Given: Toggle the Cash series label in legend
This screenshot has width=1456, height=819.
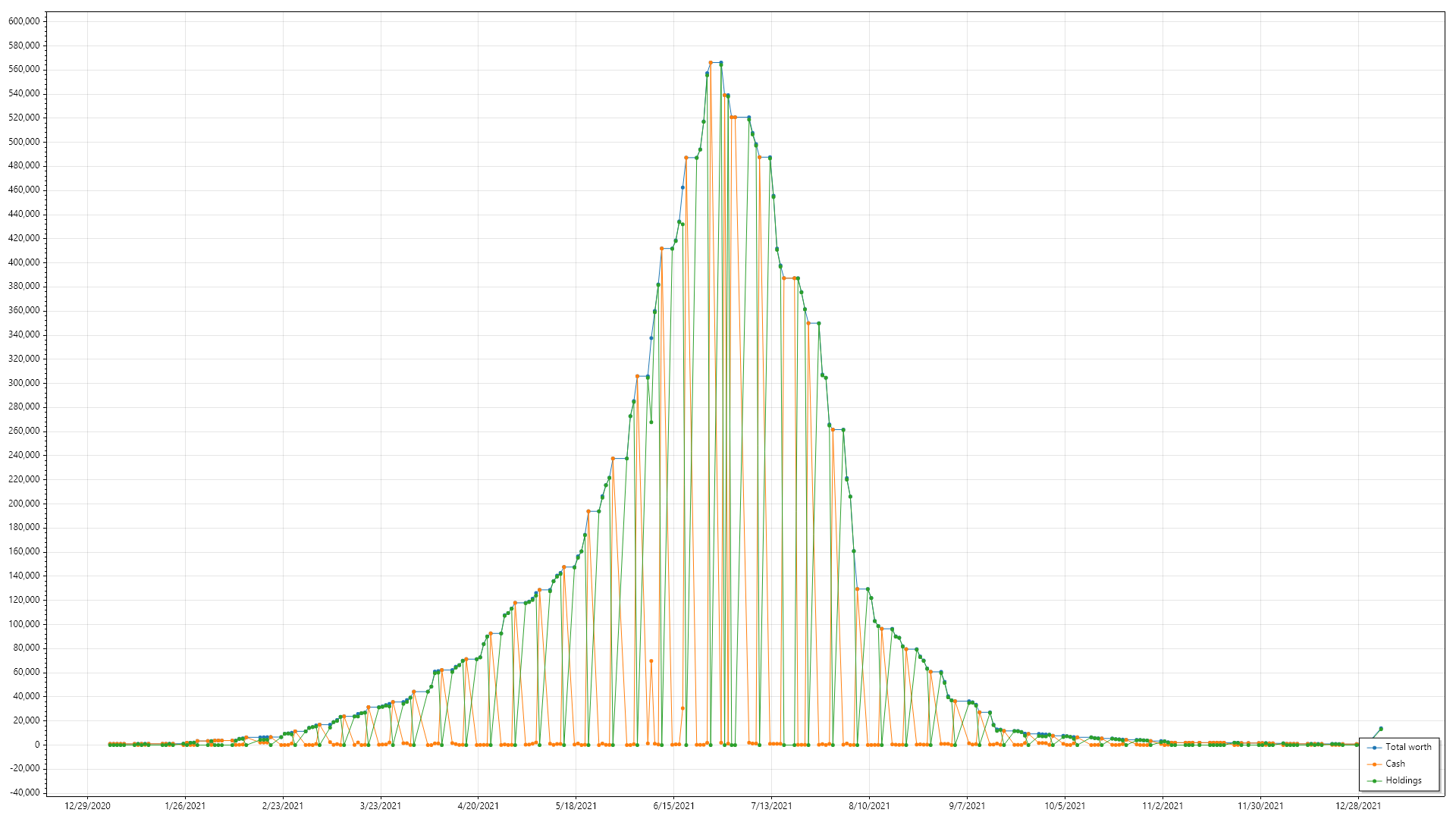Looking at the screenshot, I should click(x=1395, y=764).
